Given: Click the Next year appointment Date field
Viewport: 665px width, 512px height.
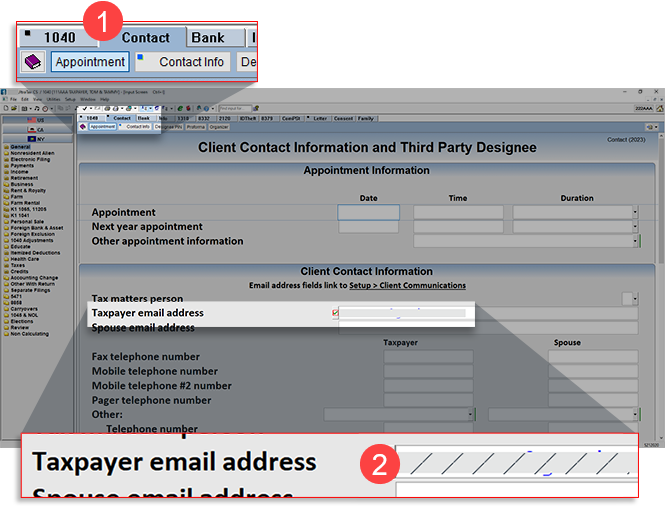Looking at the screenshot, I should click(x=369, y=227).
